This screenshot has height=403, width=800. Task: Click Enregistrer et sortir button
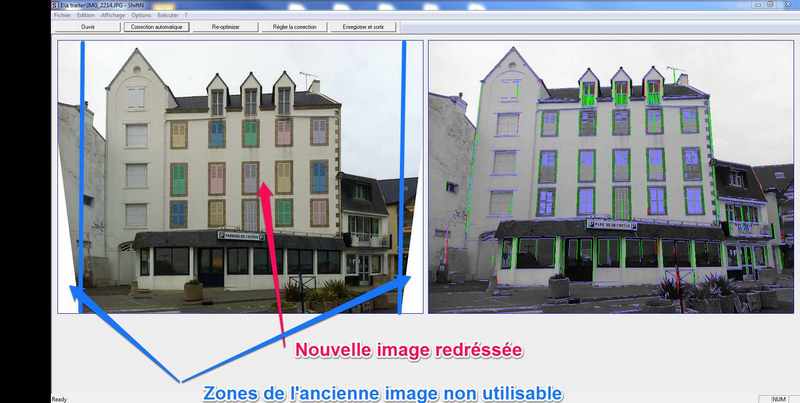pyautogui.click(x=363, y=27)
